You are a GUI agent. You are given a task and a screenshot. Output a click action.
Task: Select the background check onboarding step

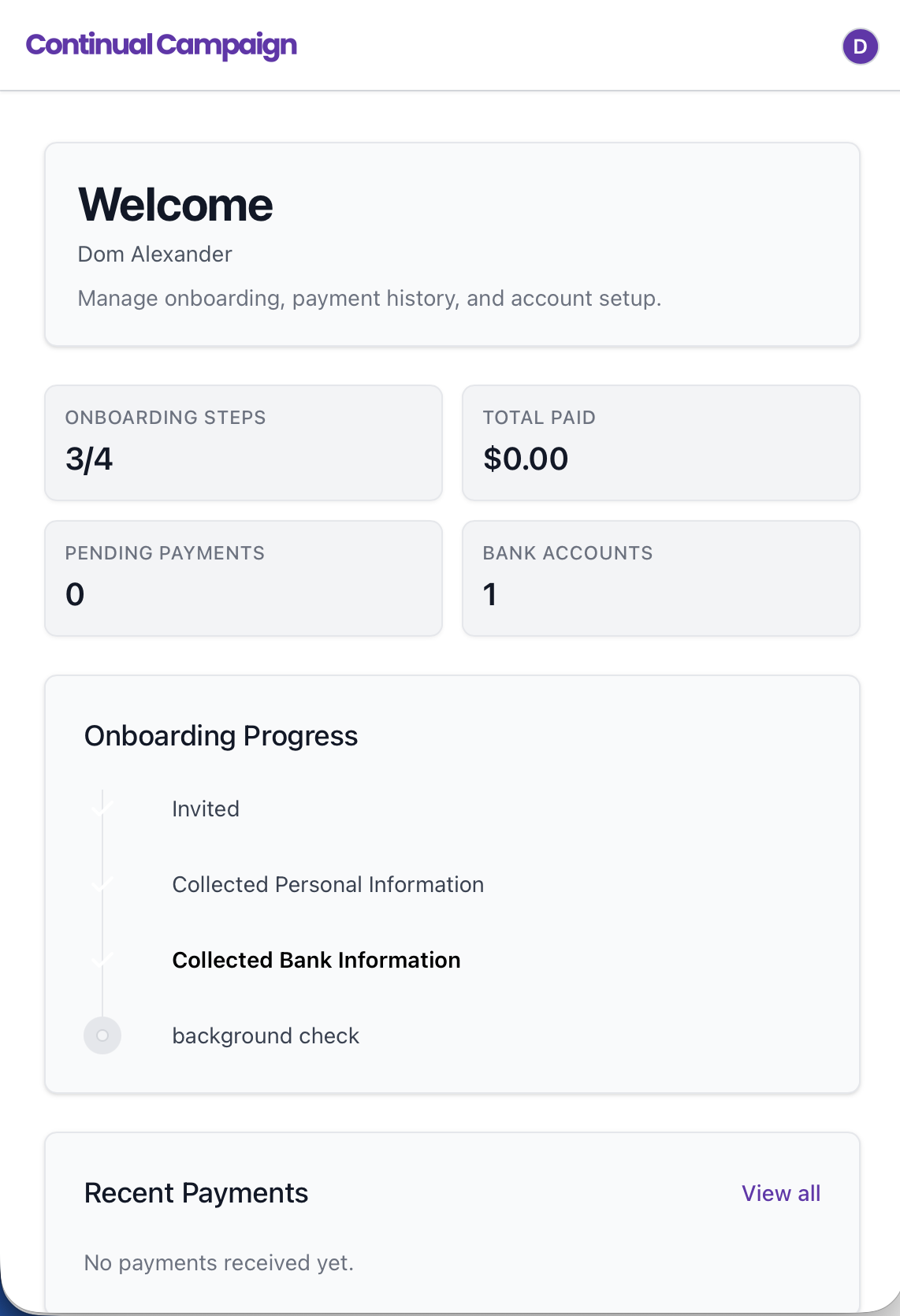266,1035
